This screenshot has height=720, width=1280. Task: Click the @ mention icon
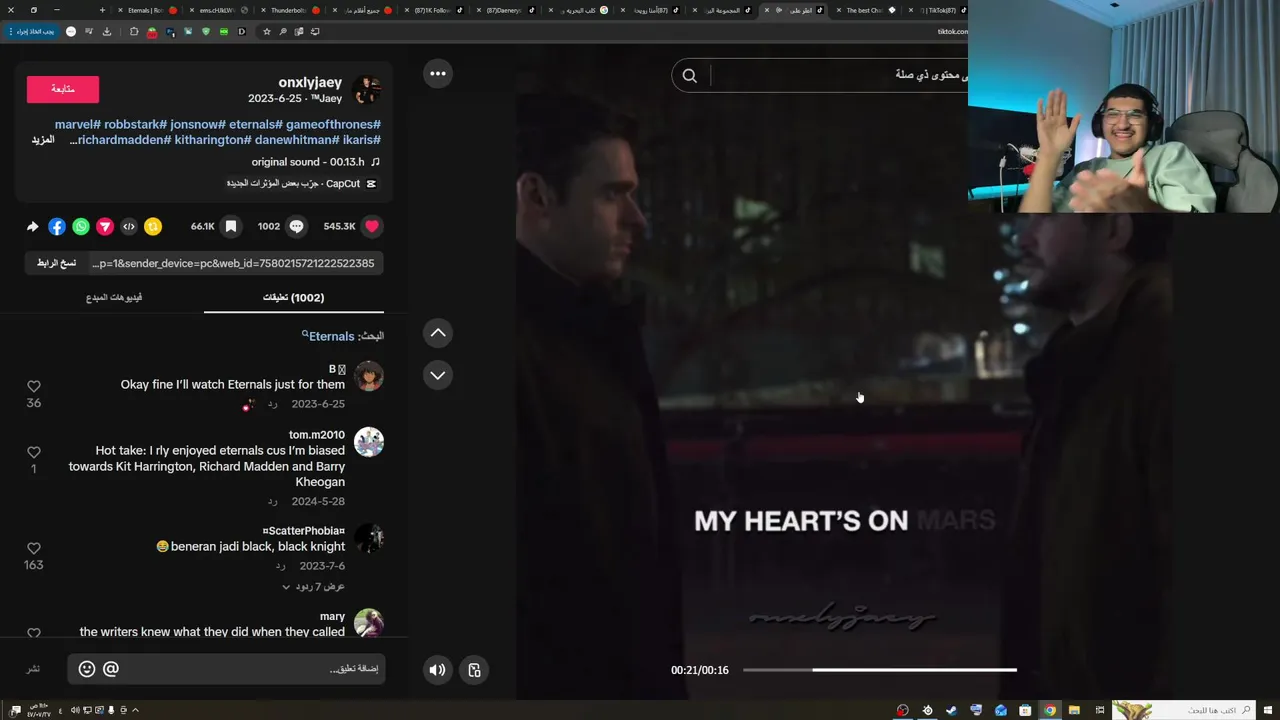tap(111, 669)
